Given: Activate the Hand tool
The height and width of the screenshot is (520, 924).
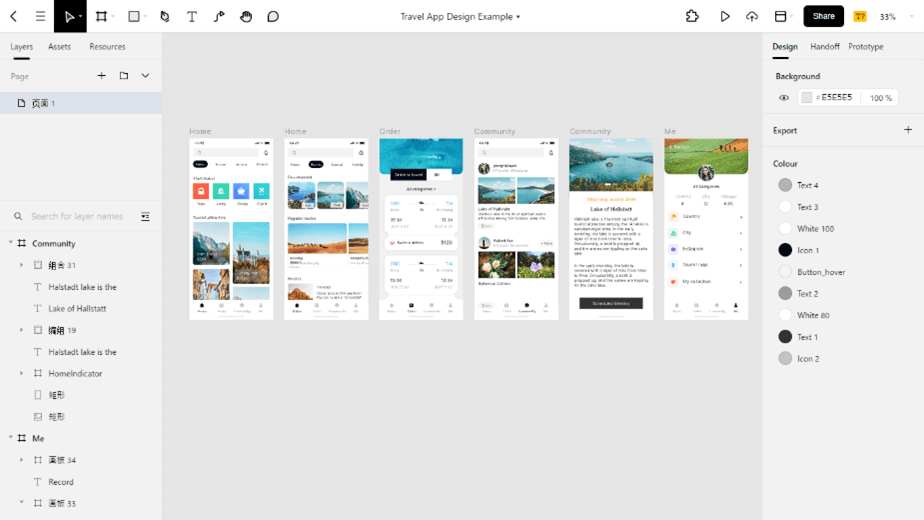Looking at the screenshot, I should point(246,17).
